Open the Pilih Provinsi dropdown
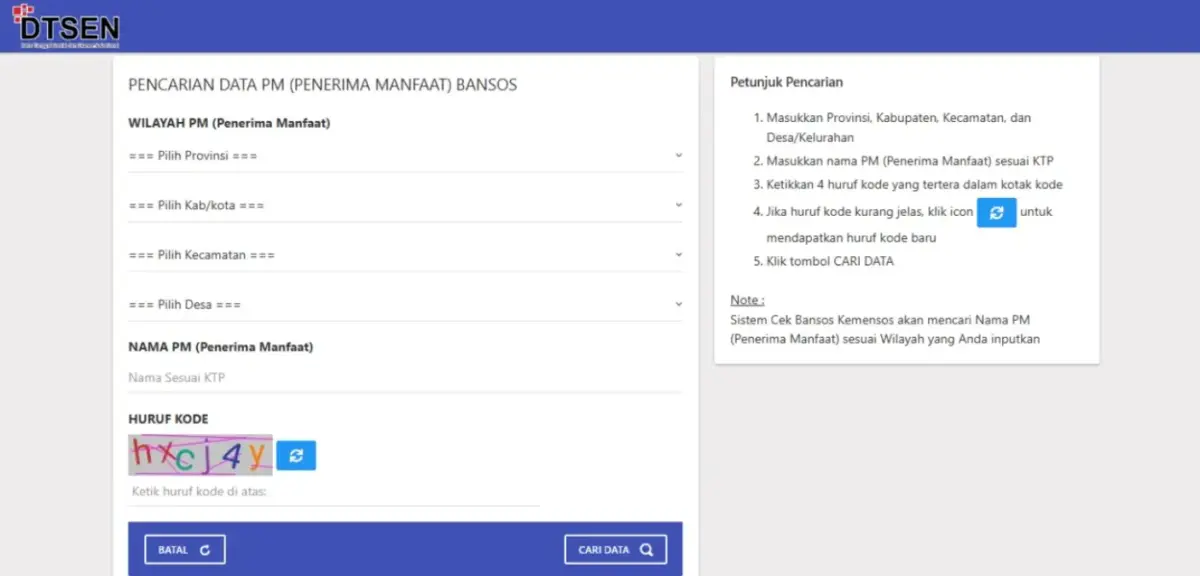Viewport: 1200px width, 576px height. coord(400,155)
